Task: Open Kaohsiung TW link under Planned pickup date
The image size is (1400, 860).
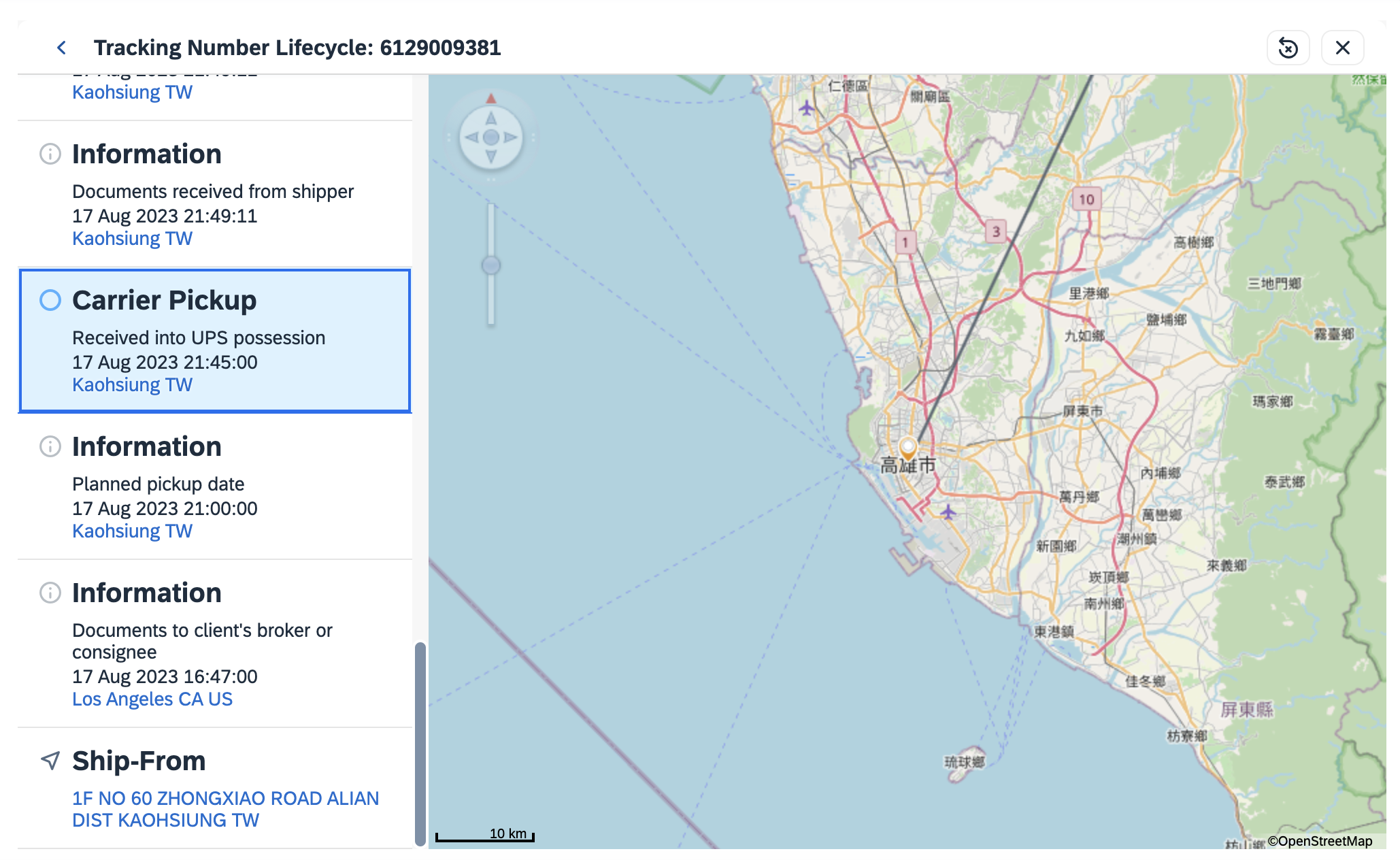Action: click(x=132, y=531)
